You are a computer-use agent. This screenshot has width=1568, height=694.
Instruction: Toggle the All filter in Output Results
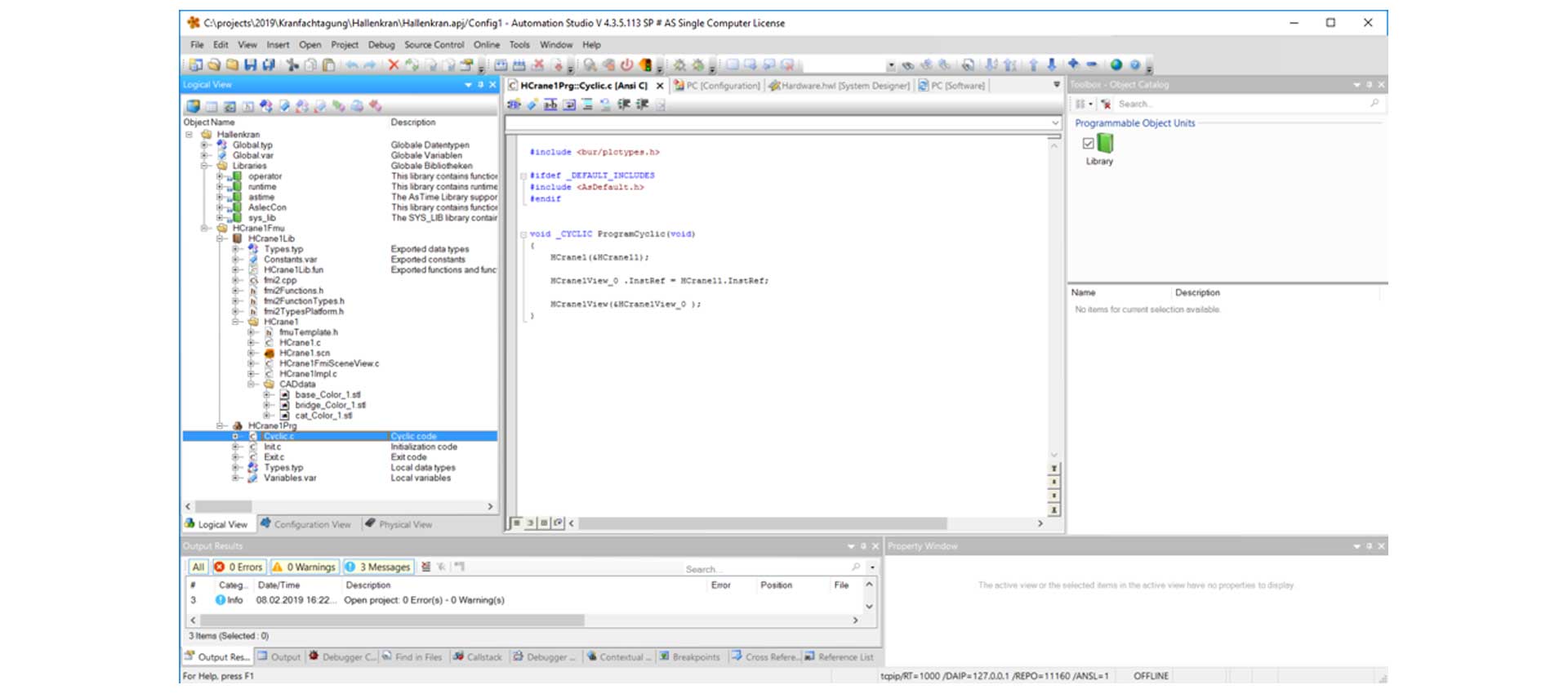(198, 567)
